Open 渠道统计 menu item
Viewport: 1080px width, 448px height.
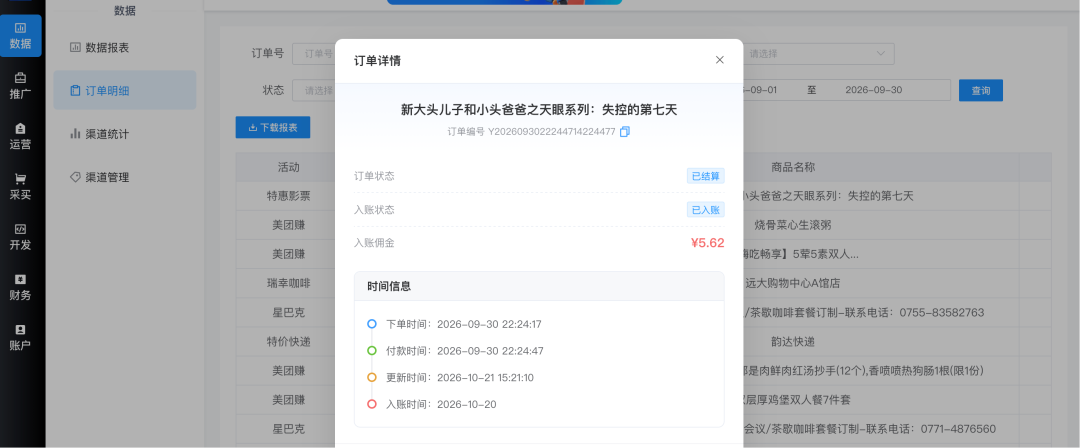point(125,134)
